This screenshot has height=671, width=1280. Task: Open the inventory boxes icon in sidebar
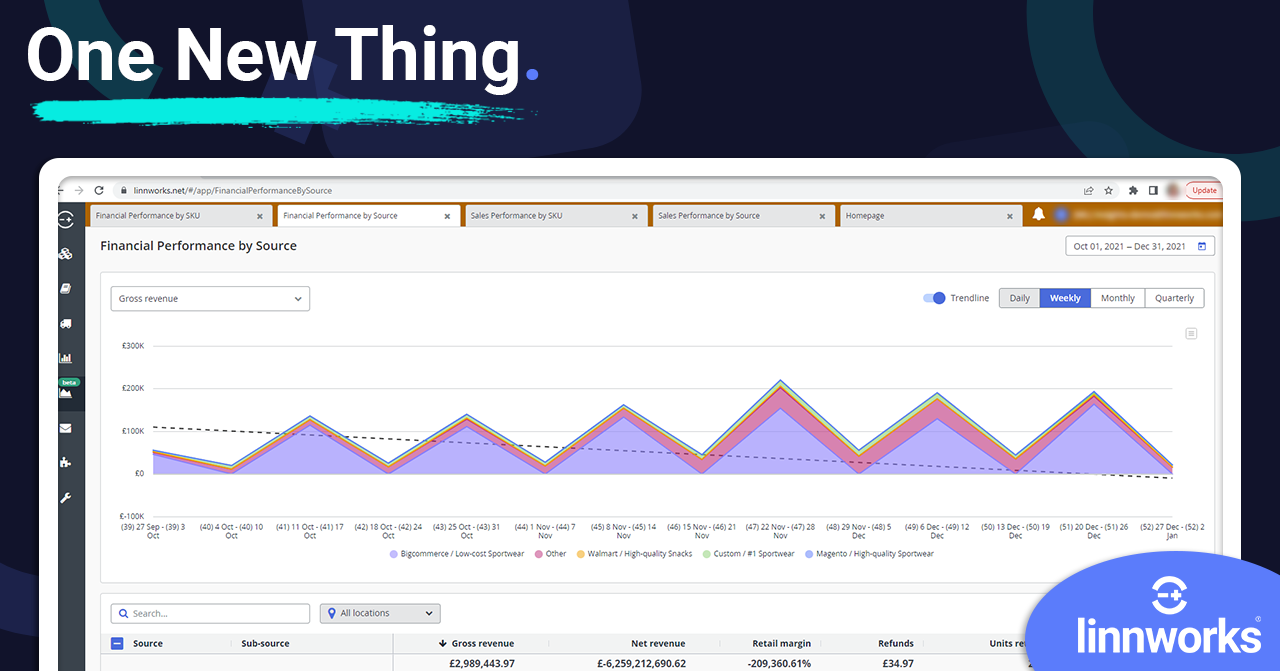point(65,254)
